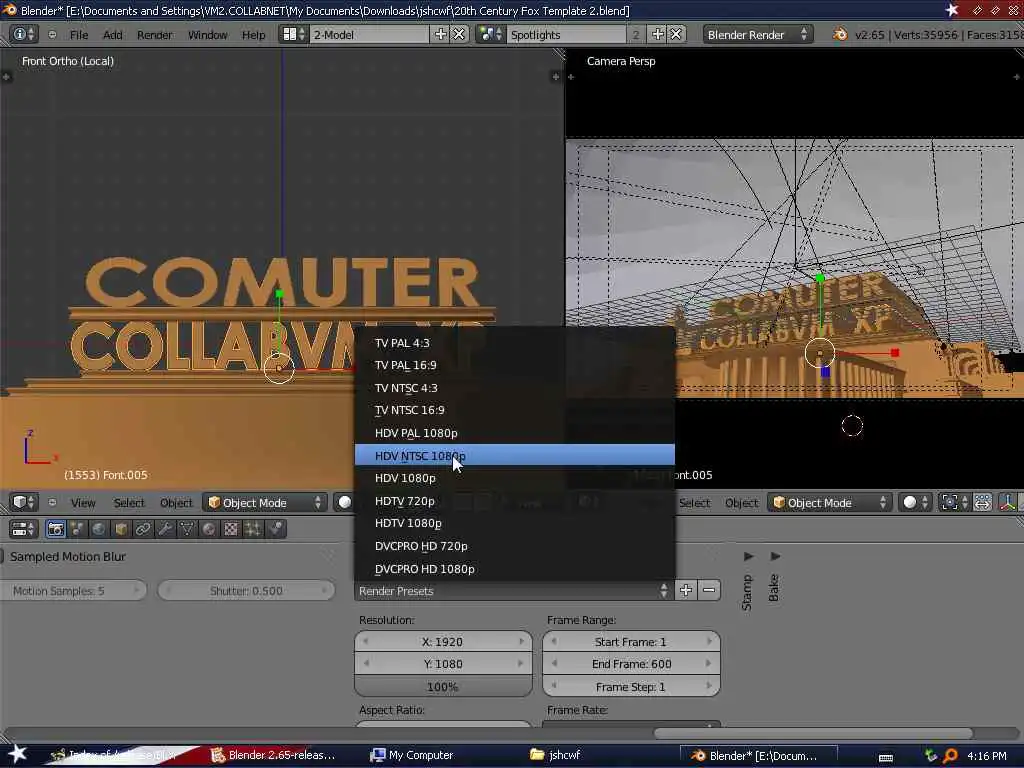Screen dimensions: 1024x768
Task: Click the X: 1920 resolution field
Action: click(x=443, y=641)
